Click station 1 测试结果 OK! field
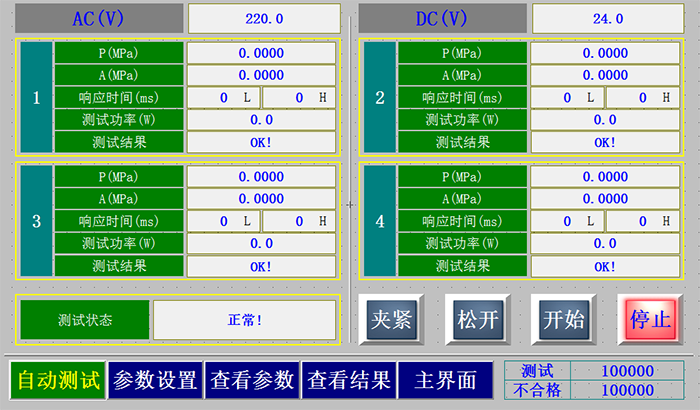Viewport: 700px width, 410px height. 261,142
